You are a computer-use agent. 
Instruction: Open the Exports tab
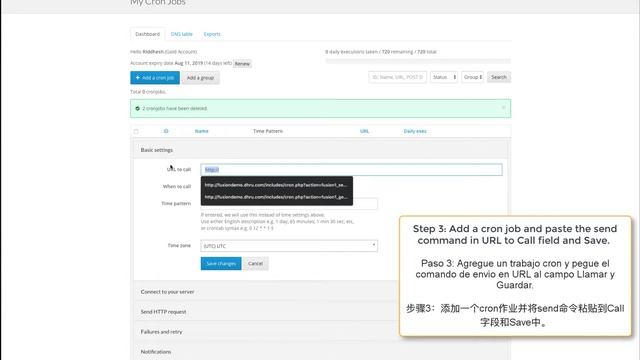pyautogui.click(x=212, y=34)
